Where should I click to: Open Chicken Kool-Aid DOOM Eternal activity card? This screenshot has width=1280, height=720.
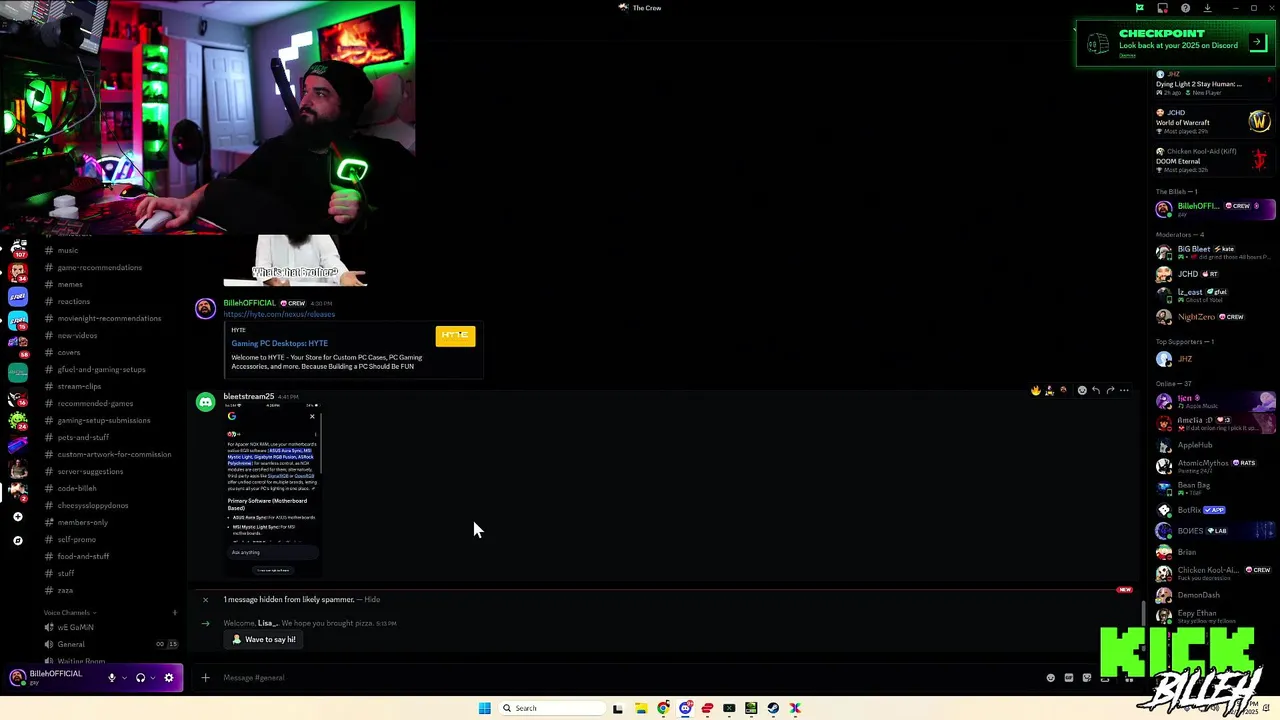[1213, 160]
